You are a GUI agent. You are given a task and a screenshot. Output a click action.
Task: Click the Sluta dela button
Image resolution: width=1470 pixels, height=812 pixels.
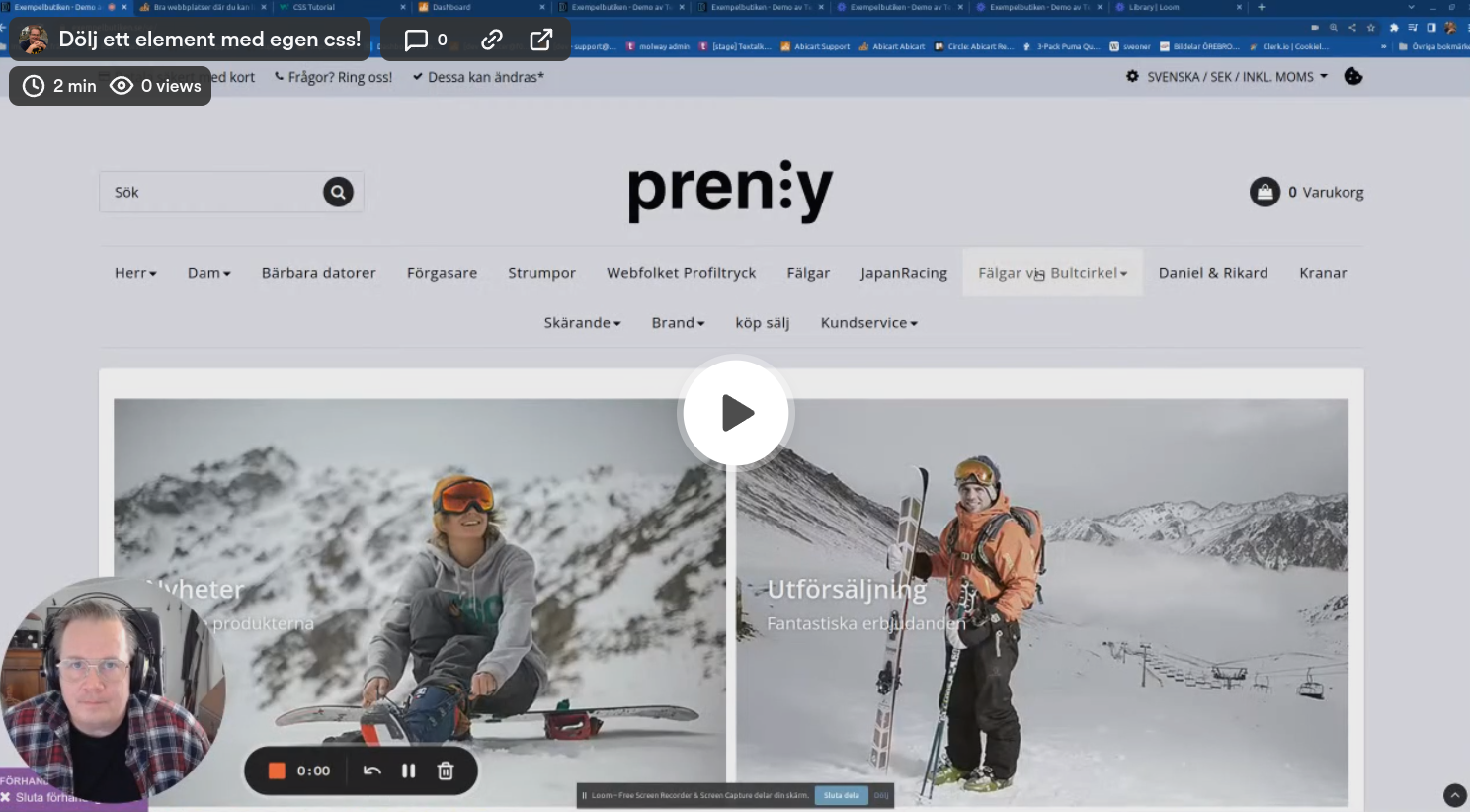tap(841, 795)
